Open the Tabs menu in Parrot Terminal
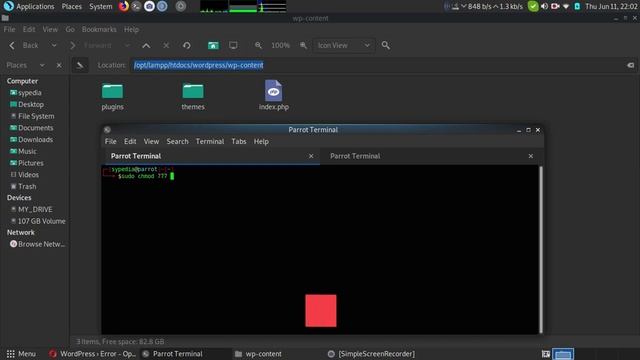 tap(239, 141)
